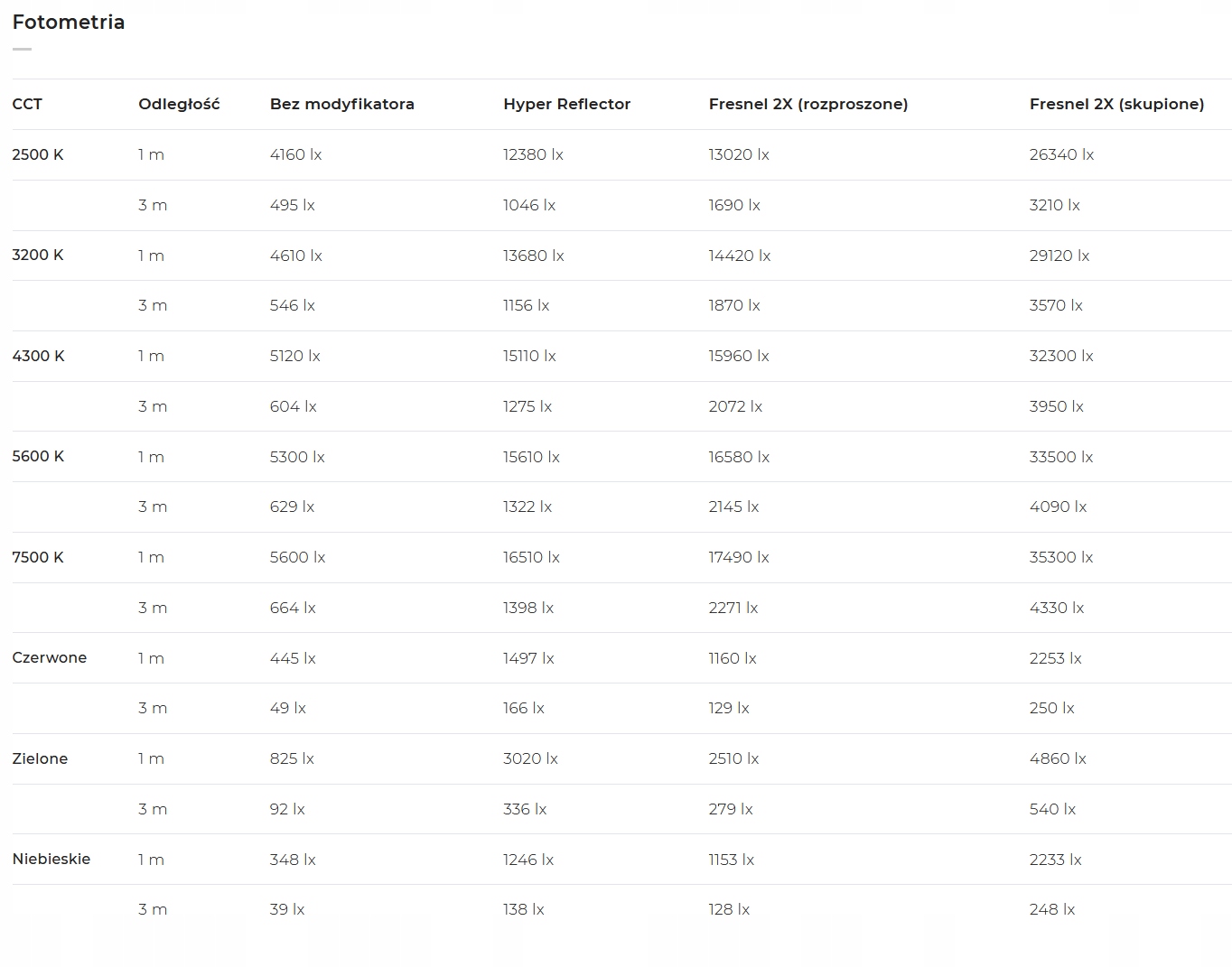
Task: Select the 4300 K row label
Action: [38, 356]
